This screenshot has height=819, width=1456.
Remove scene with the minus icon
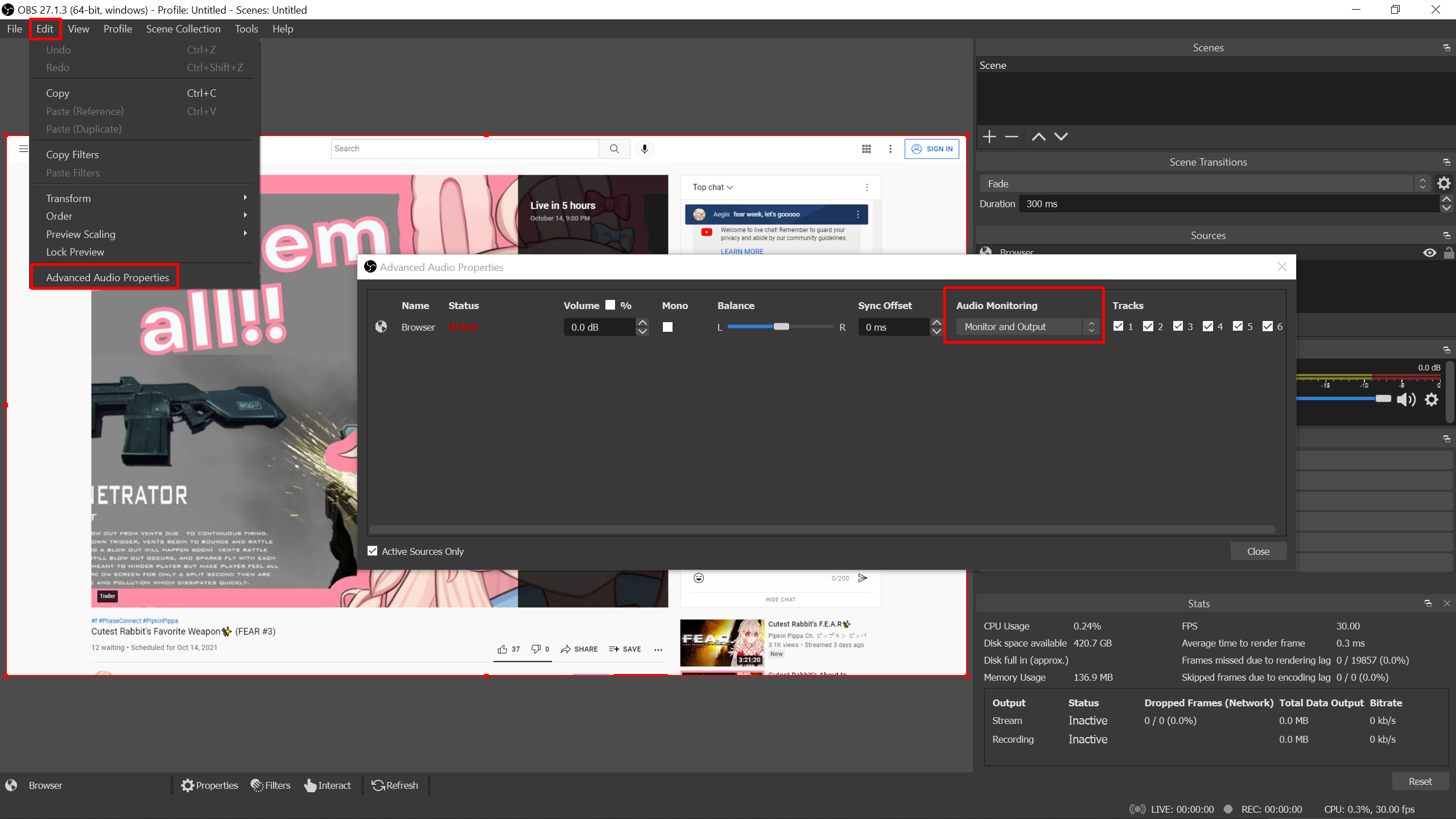click(x=1011, y=137)
